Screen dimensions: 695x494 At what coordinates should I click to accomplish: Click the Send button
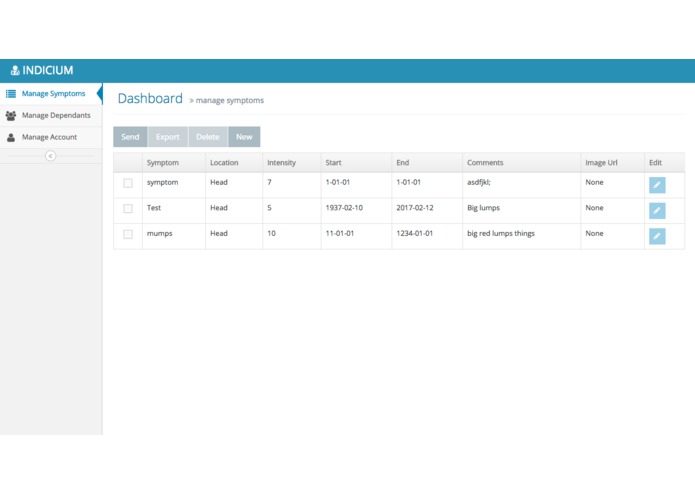(x=130, y=137)
